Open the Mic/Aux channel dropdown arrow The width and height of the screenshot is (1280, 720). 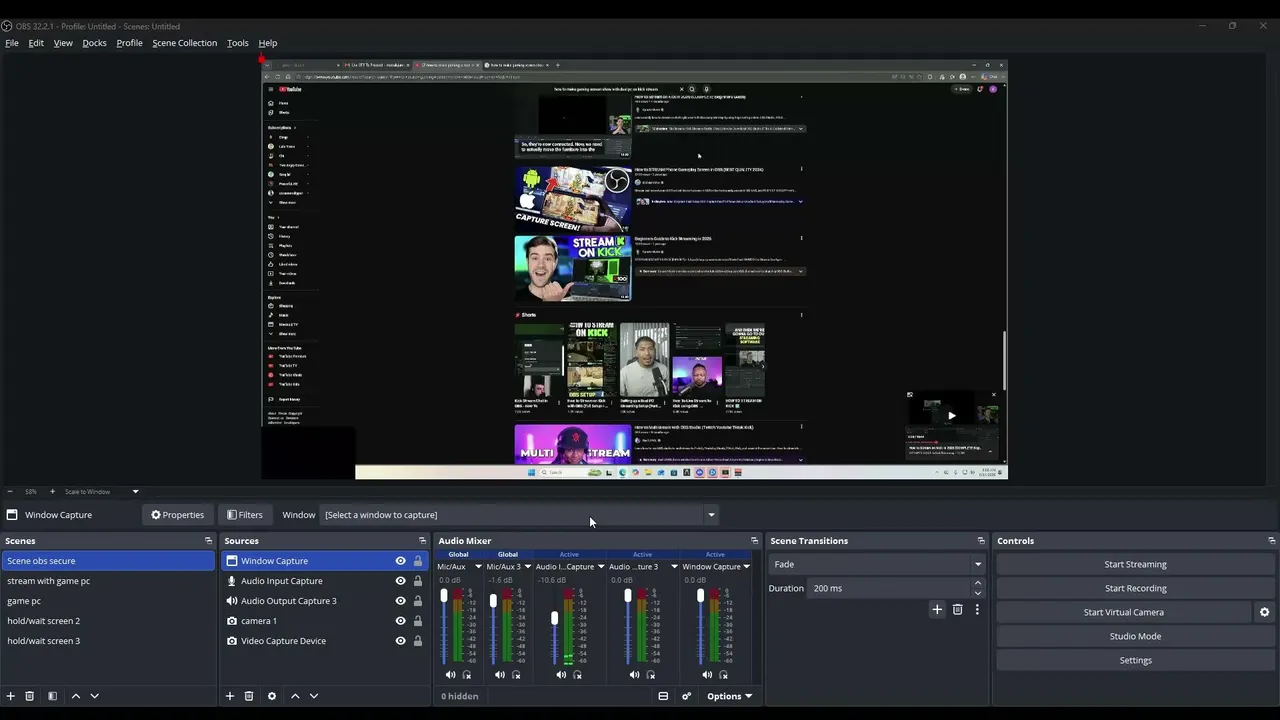click(478, 567)
